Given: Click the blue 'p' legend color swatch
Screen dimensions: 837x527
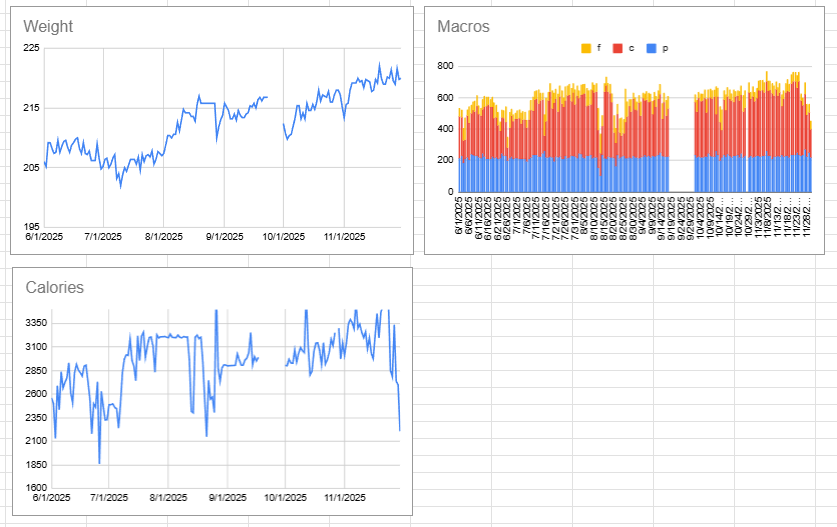Looking at the screenshot, I should pos(651,48).
